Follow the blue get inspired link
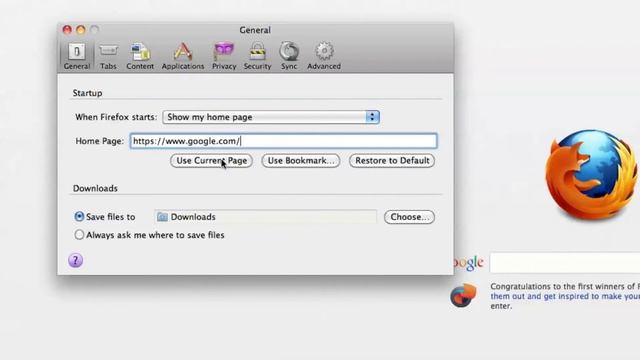Viewport: 640px width, 360px height. (x=565, y=296)
